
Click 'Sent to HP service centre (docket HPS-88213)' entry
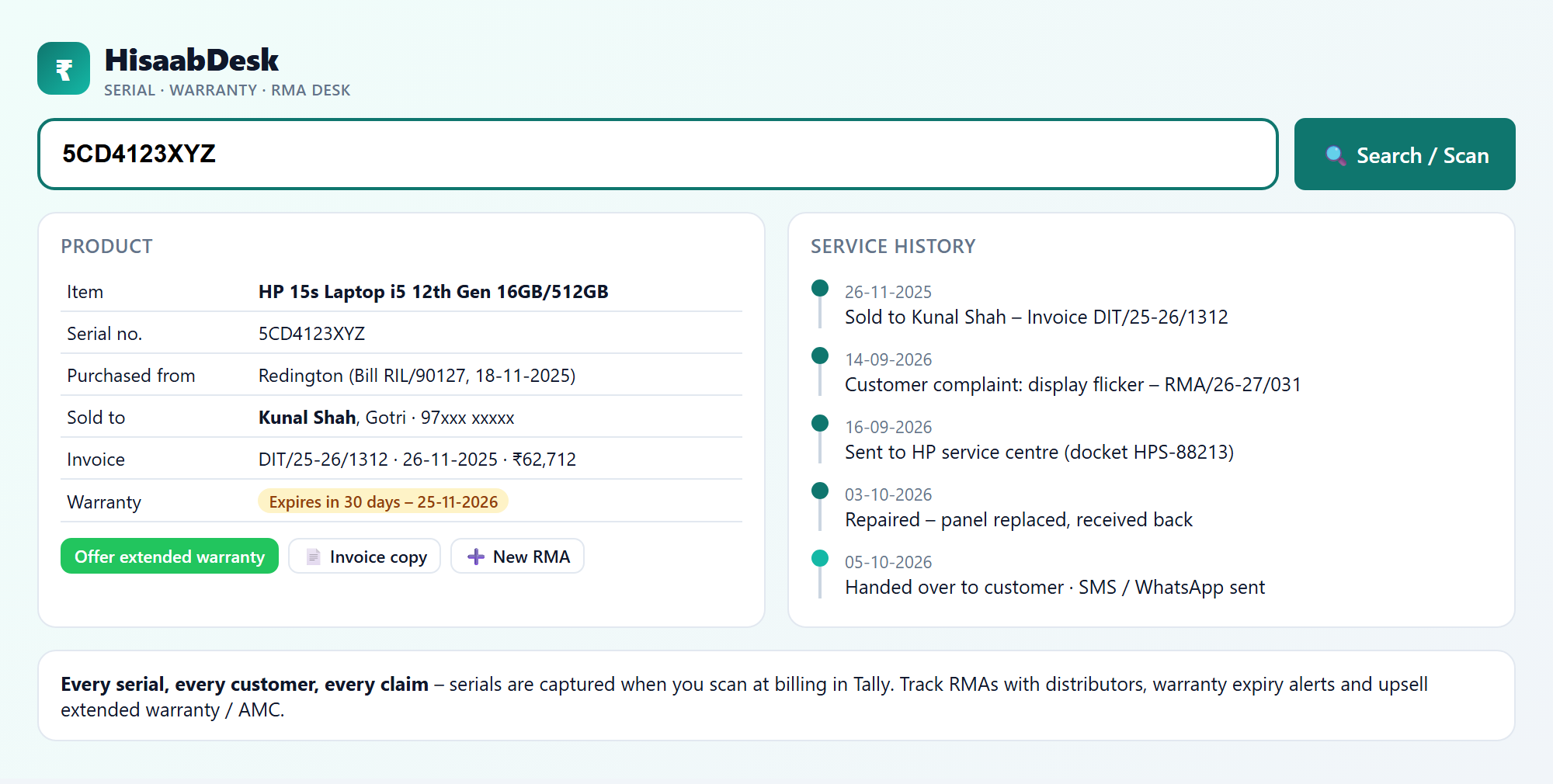pos(1039,452)
